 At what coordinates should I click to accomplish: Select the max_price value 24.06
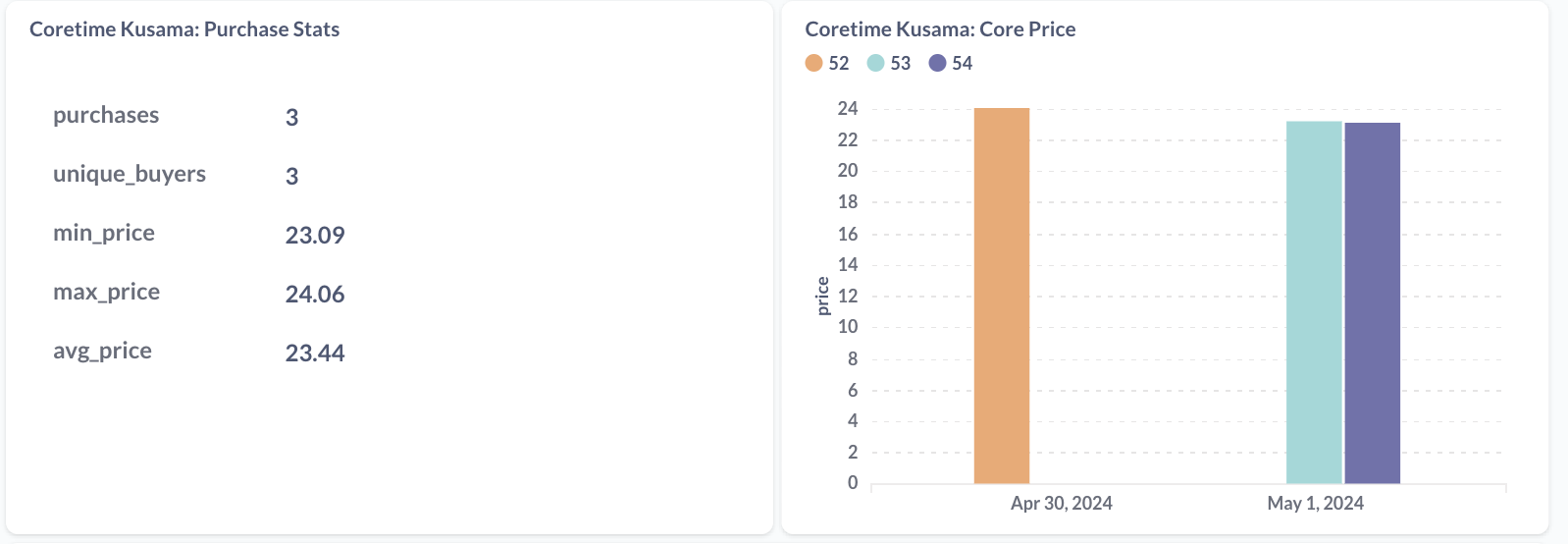coord(315,294)
